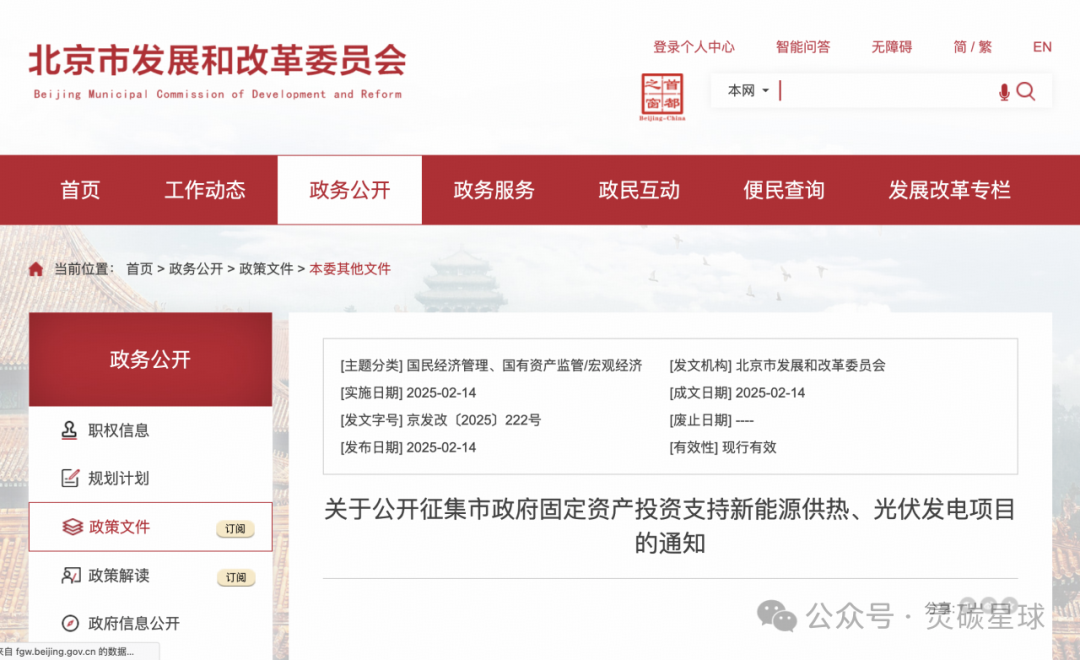Open 政府信息公开 in the sidebar

134,623
